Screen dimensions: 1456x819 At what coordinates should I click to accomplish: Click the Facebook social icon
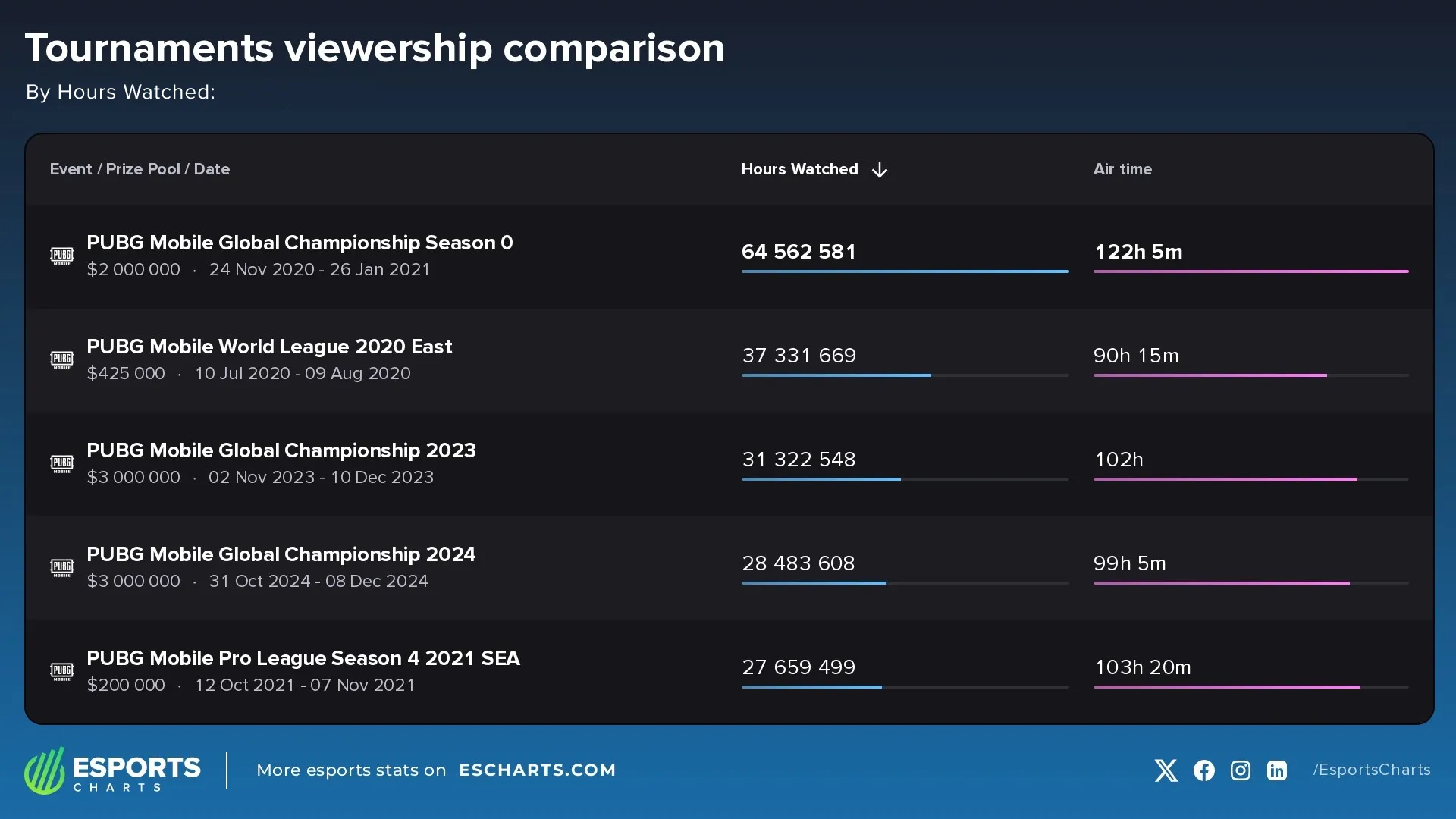(1203, 770)
